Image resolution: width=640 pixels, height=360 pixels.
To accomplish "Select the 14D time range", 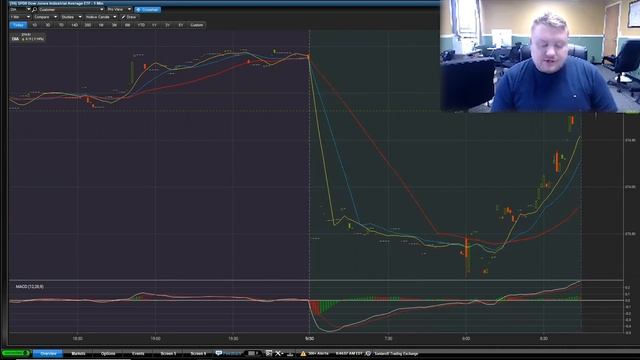I will pyautogui.click(x=74, y=25).
